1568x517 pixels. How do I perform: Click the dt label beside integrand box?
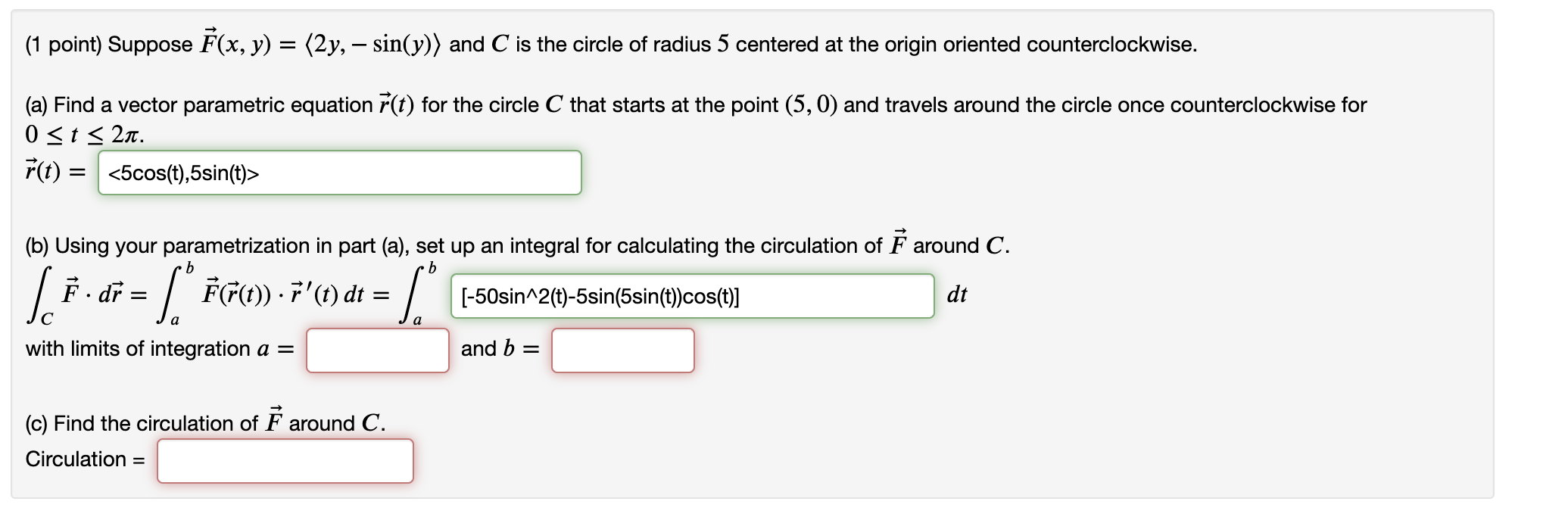959,297
